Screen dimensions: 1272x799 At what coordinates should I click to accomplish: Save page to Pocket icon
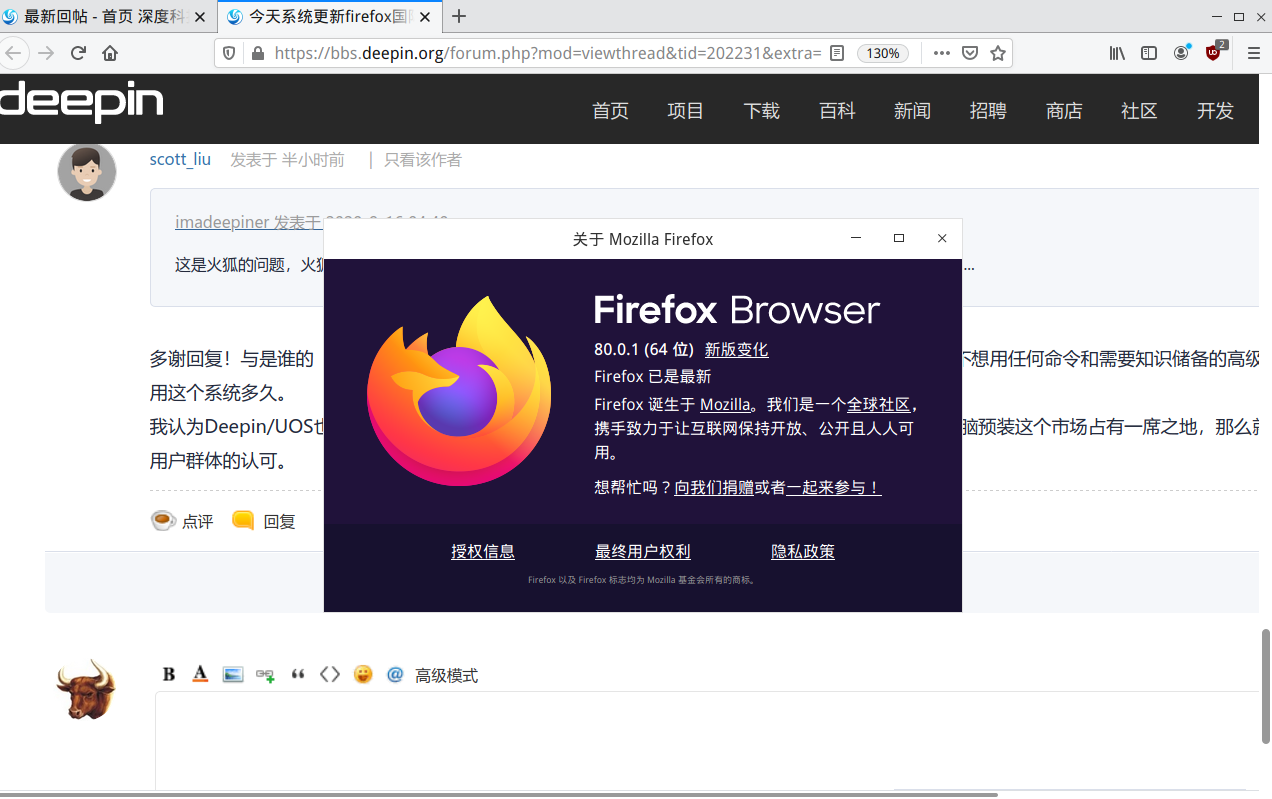(x=969, y=53)
